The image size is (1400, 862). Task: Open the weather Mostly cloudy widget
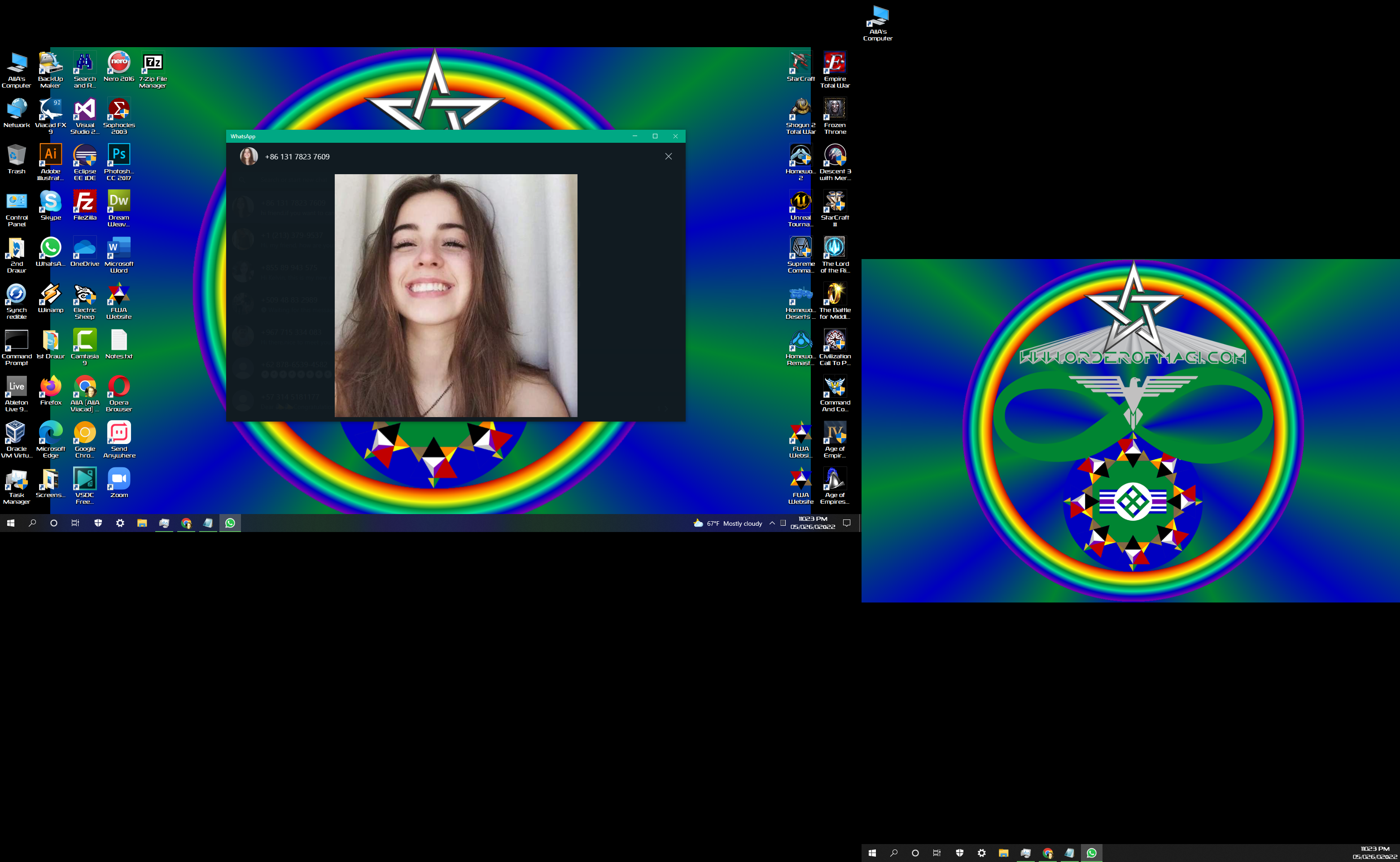(x=728, y=523)
